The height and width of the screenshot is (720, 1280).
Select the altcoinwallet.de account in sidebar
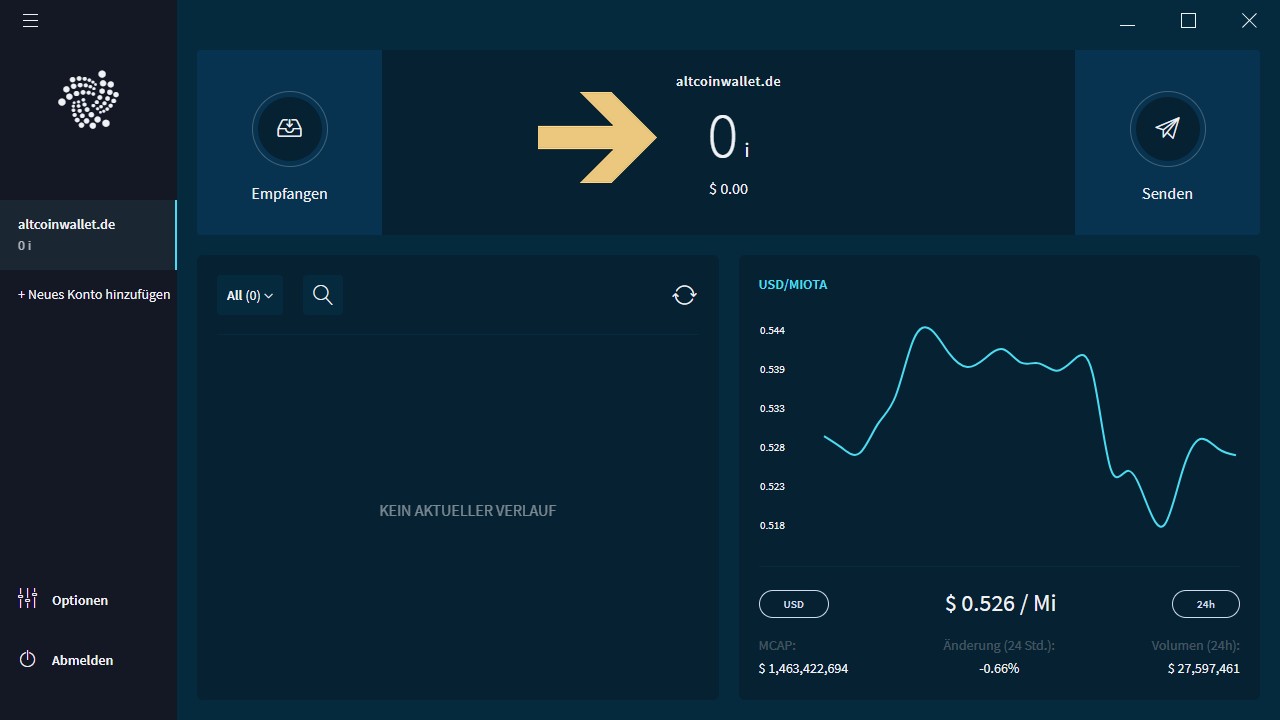pyautogui.click(x=88, y=235)
